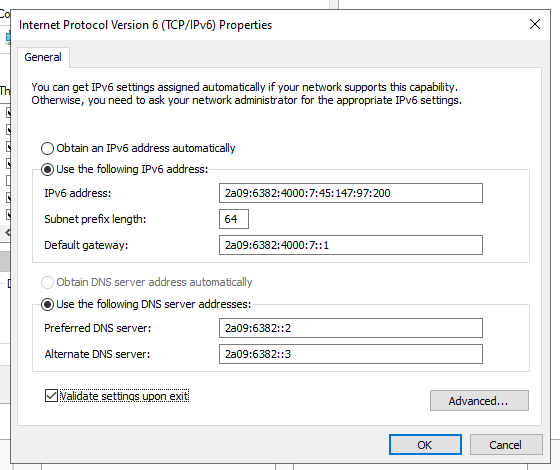Switch to the General tab
This screenshot has height=470, width=560.
43,57
